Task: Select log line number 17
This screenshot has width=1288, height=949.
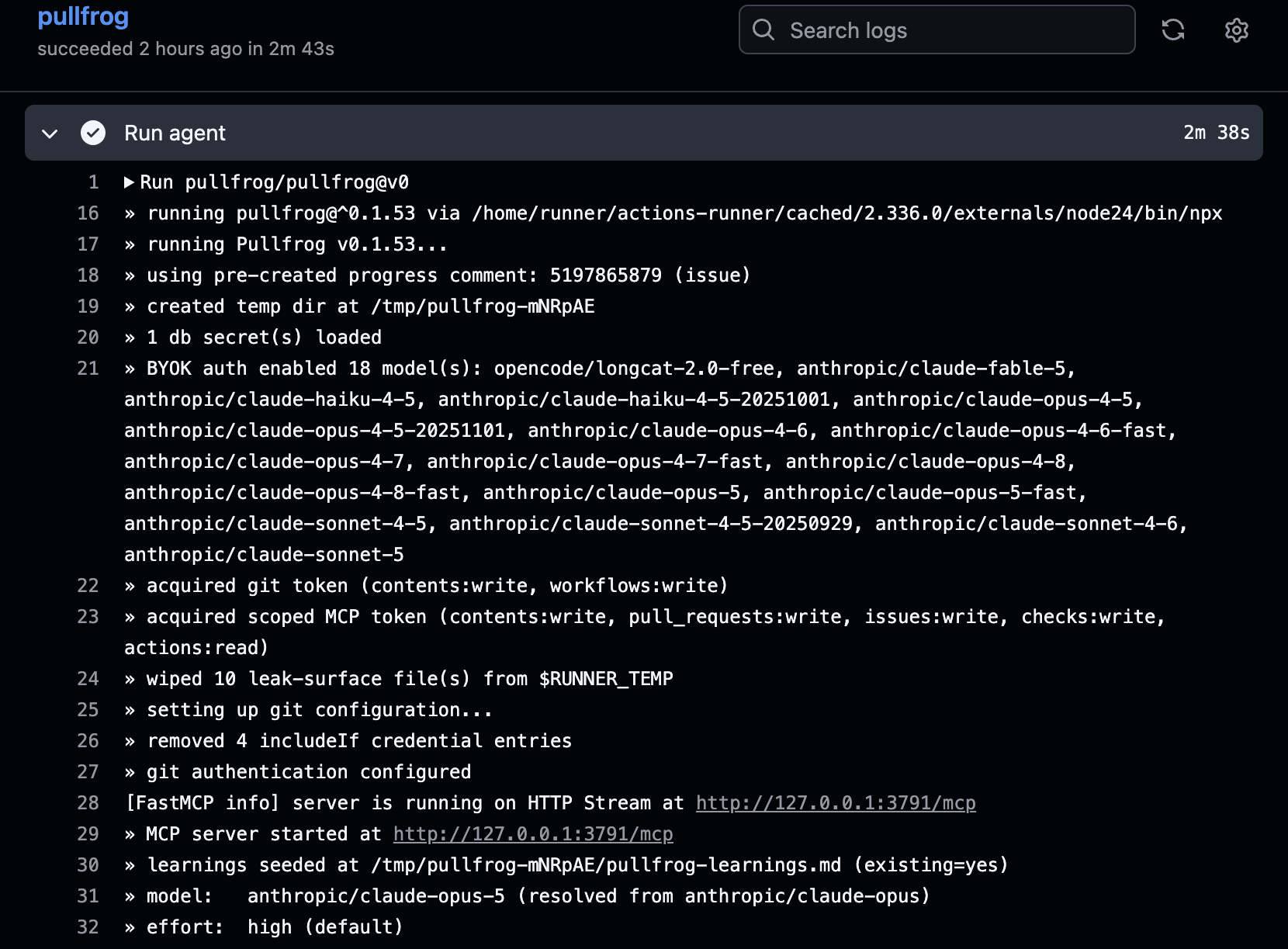Action: [x=88, y=244]
